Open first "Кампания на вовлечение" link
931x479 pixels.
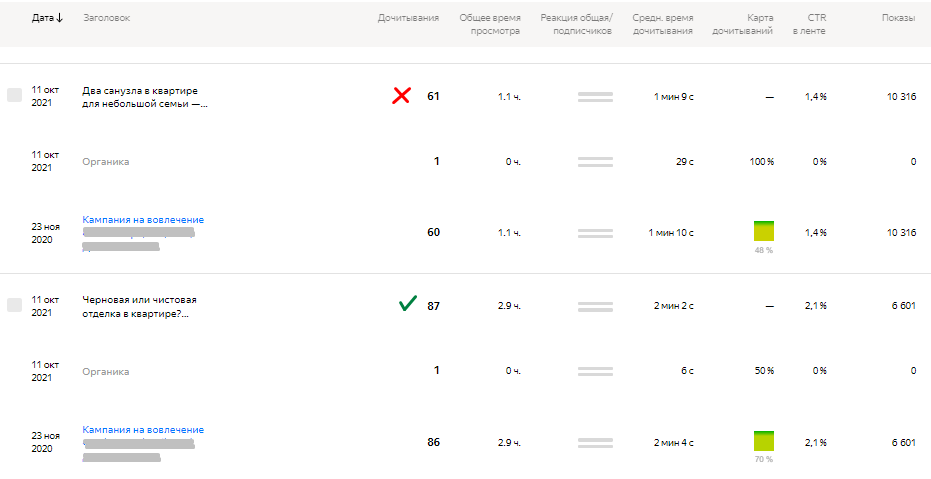coord(143,220)
